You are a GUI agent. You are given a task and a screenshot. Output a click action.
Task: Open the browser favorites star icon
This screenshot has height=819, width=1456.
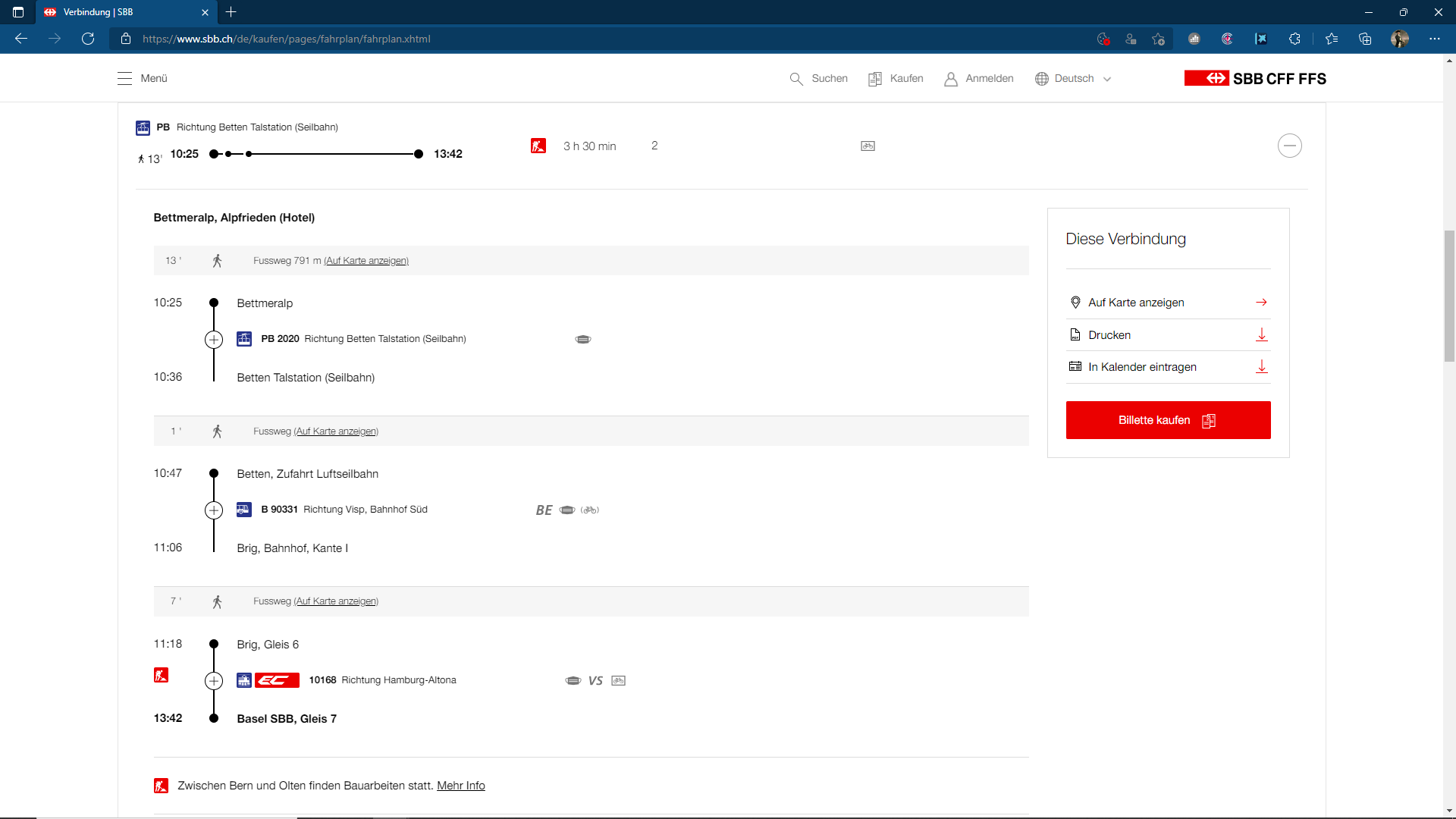tap(1332, 39)
